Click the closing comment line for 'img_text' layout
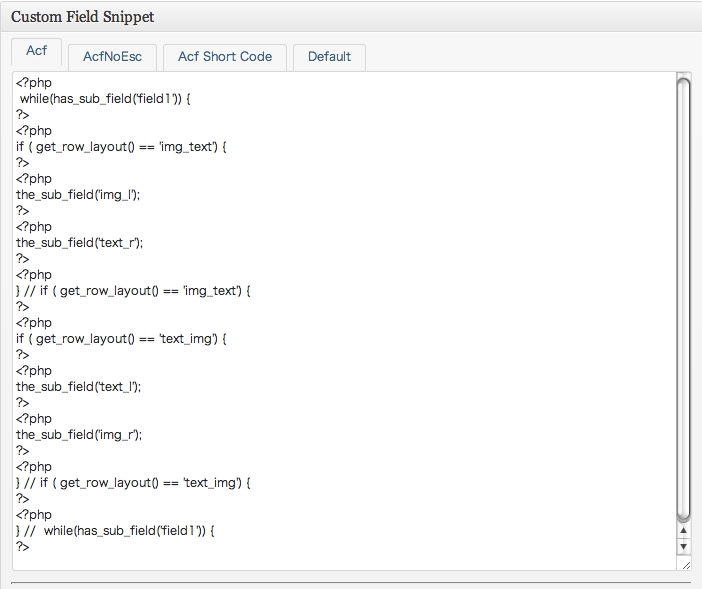Viewport: 702px width, 589px height. pos(133,291)
